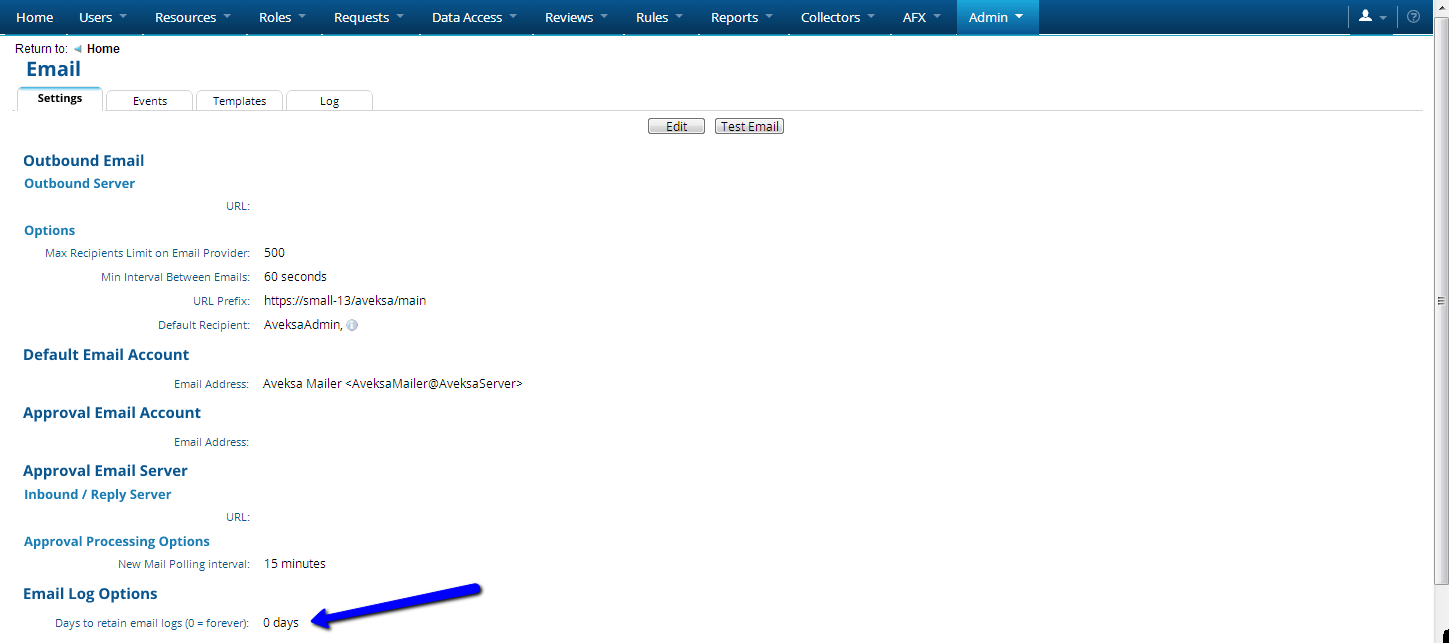Click the Edit button
Viewport: 1449px width, 643px height.
coord(676,125)
